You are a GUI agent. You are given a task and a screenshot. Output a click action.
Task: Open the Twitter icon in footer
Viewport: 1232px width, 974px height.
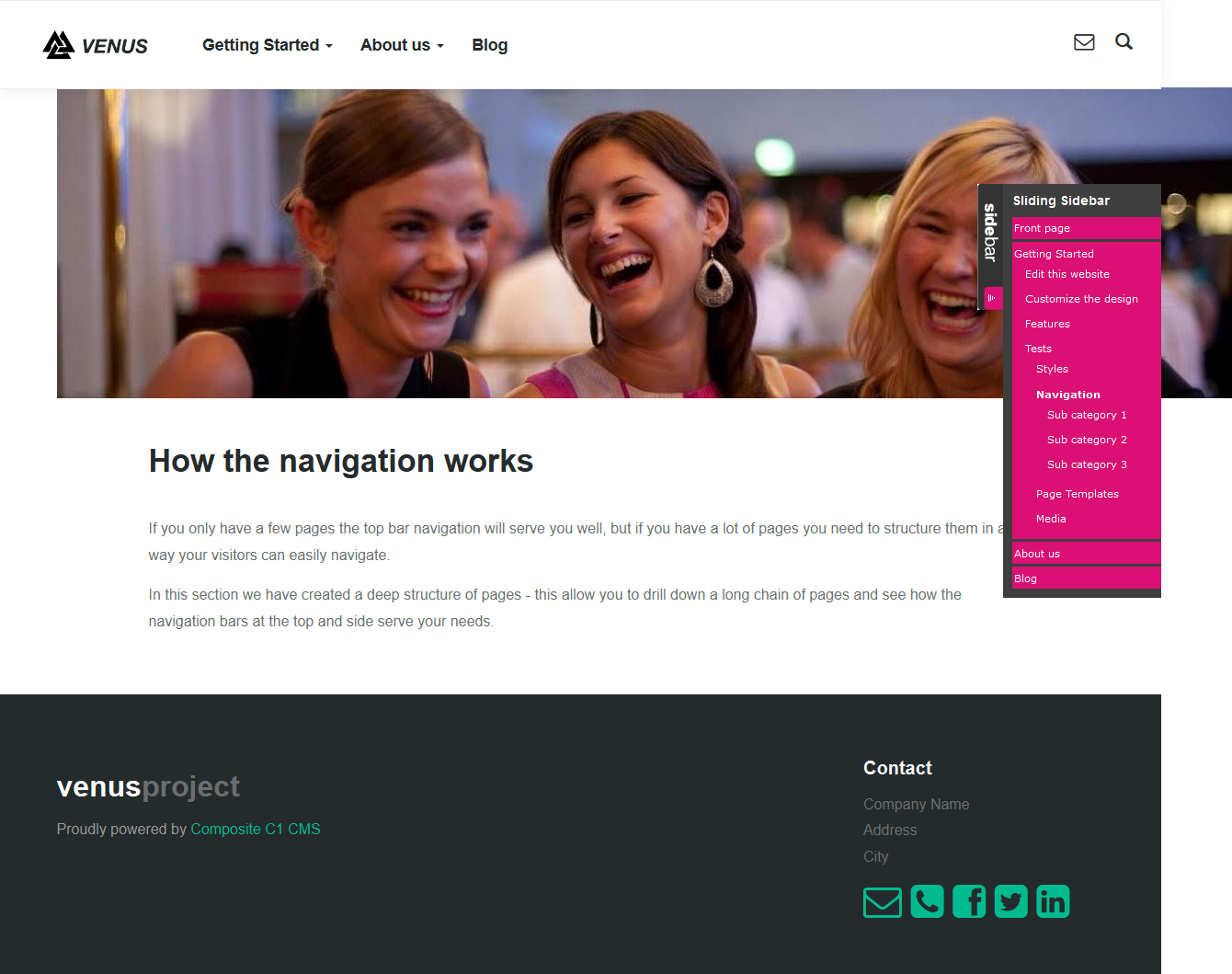point(1010,901)
